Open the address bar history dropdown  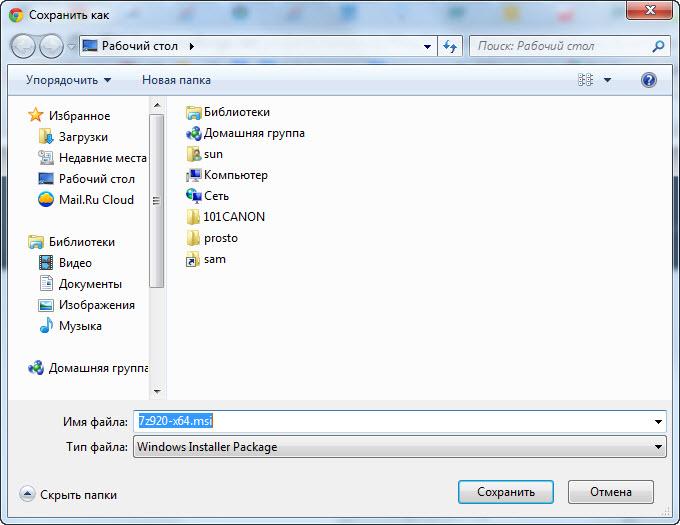pyautogui.click(x=427, y=46)
